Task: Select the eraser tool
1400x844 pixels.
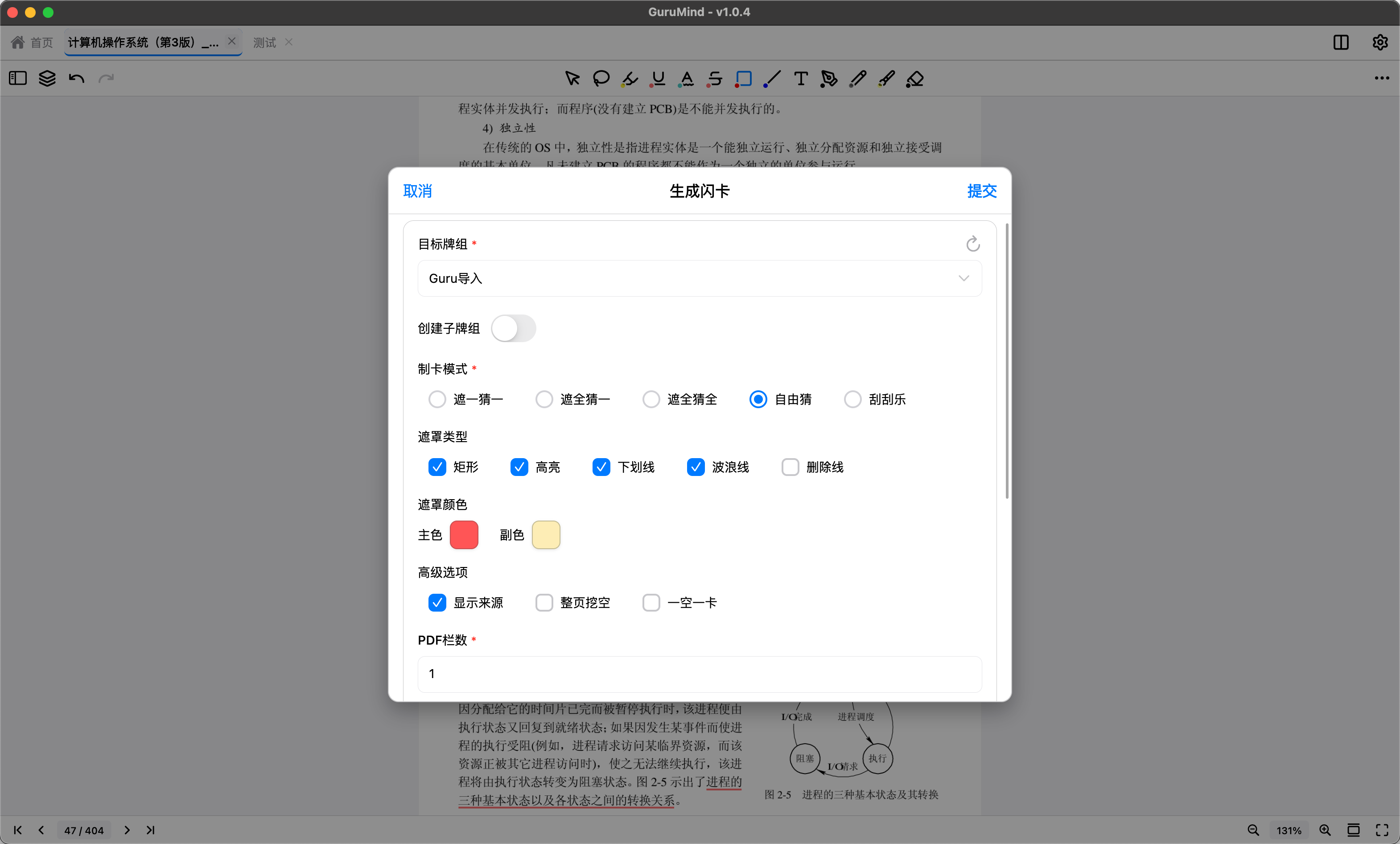Action: pyautogui.click(x=915, y=79)
